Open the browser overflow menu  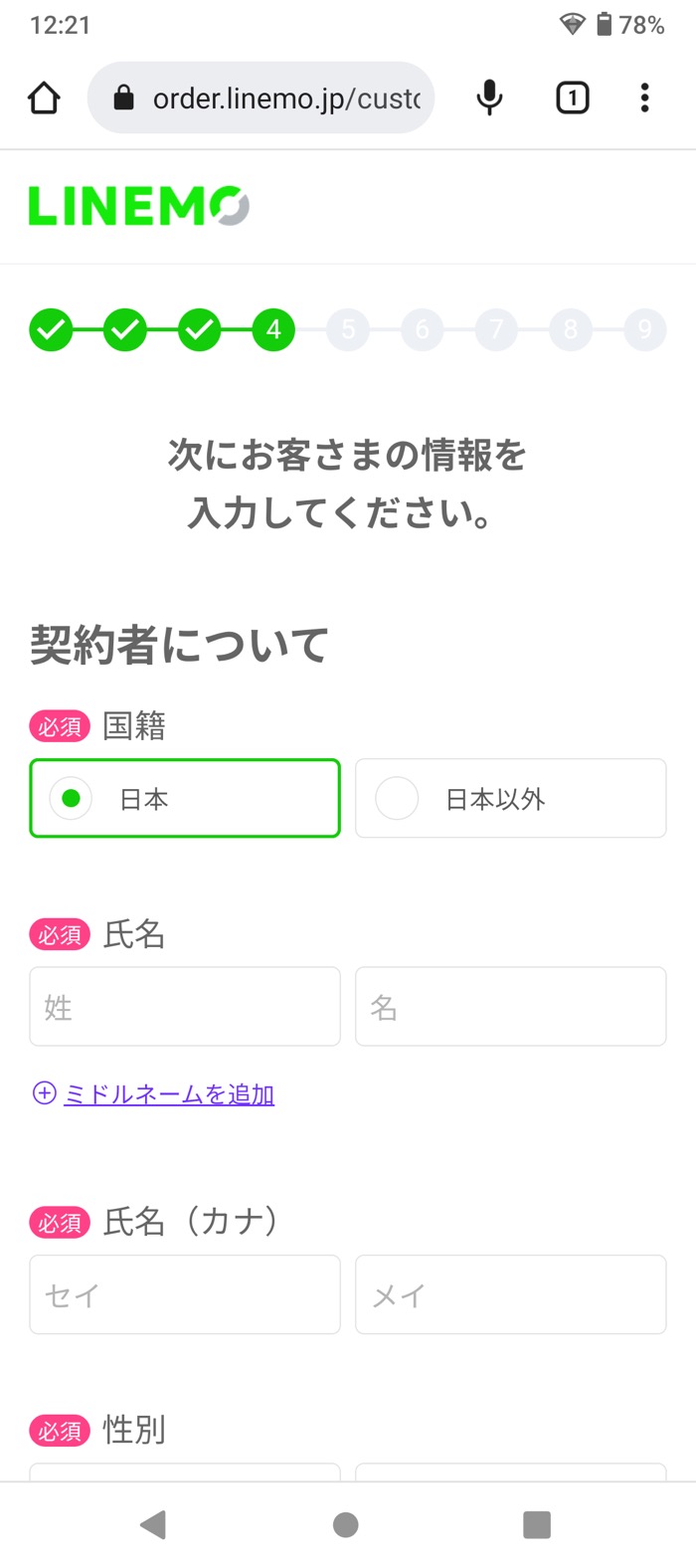coord(645,97)
